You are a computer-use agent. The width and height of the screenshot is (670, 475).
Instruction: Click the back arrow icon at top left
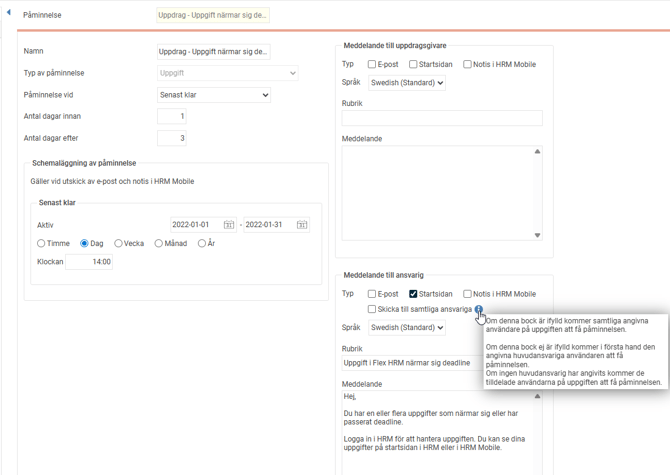click(8, 13)
